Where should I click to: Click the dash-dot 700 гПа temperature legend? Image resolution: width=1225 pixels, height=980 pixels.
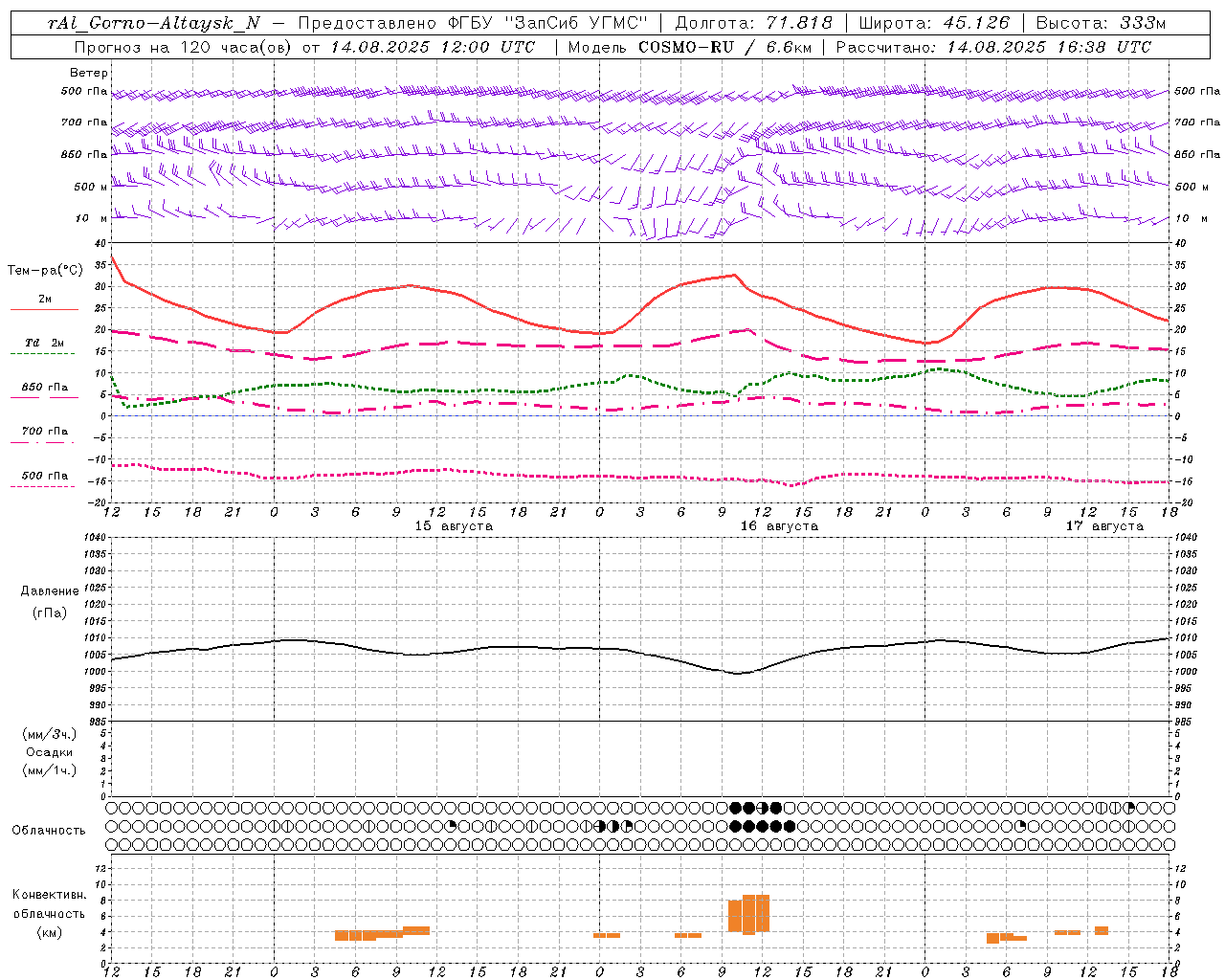43,435
